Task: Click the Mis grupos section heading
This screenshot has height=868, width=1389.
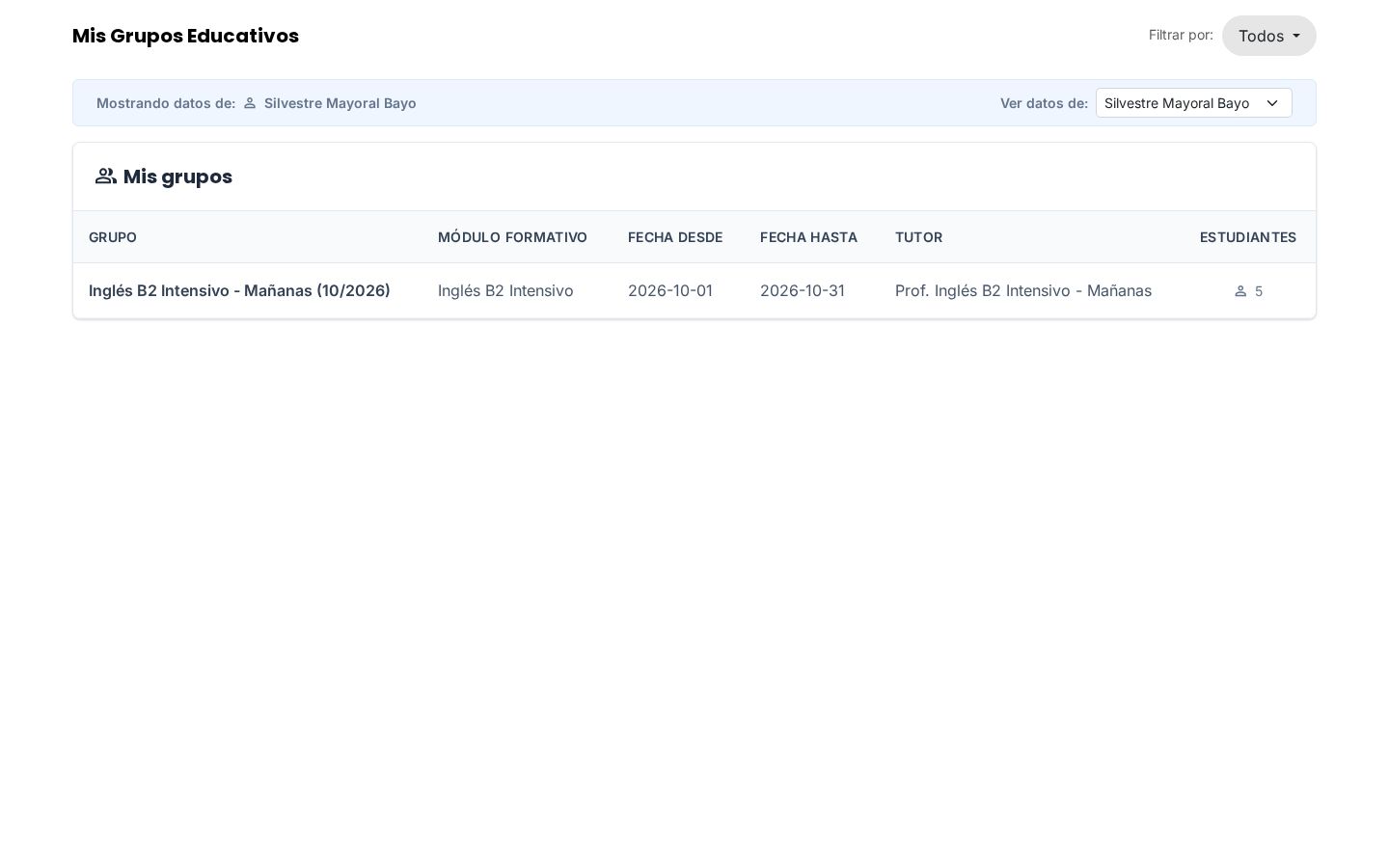Action: coord(177,176)
